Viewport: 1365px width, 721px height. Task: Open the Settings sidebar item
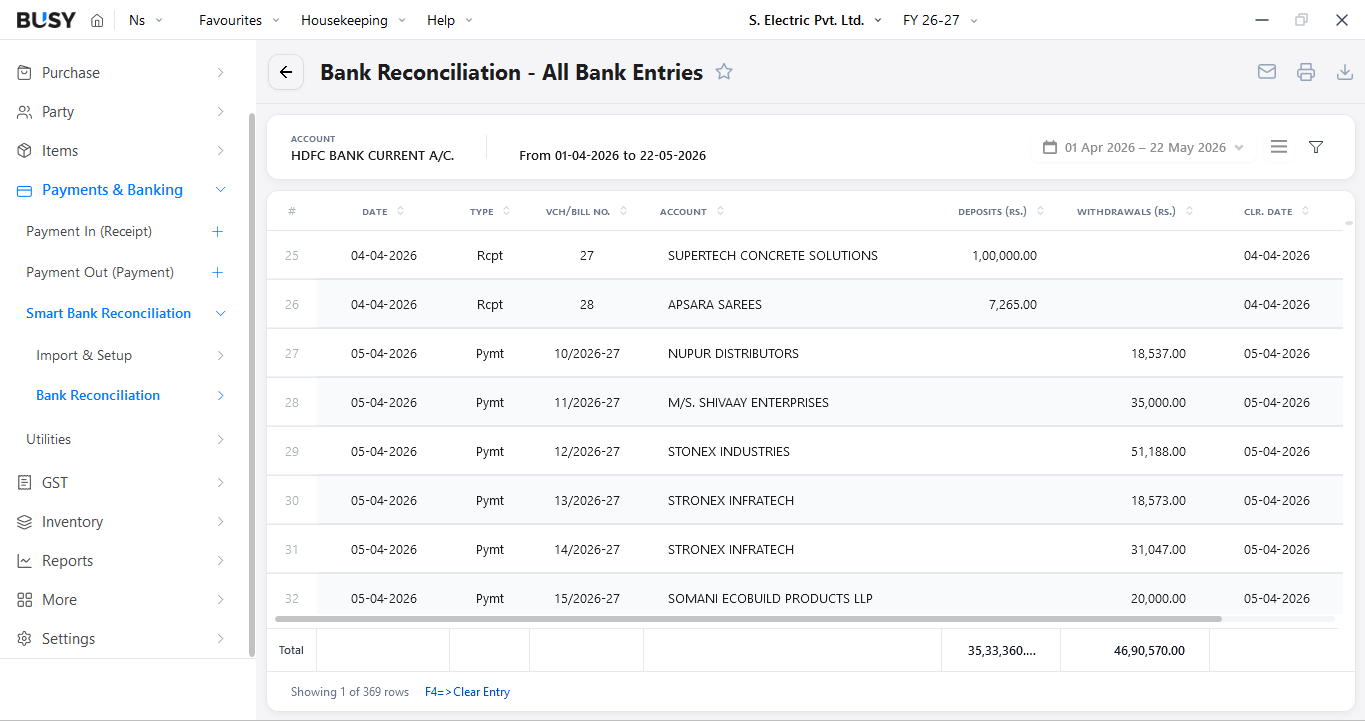[68, 639]
